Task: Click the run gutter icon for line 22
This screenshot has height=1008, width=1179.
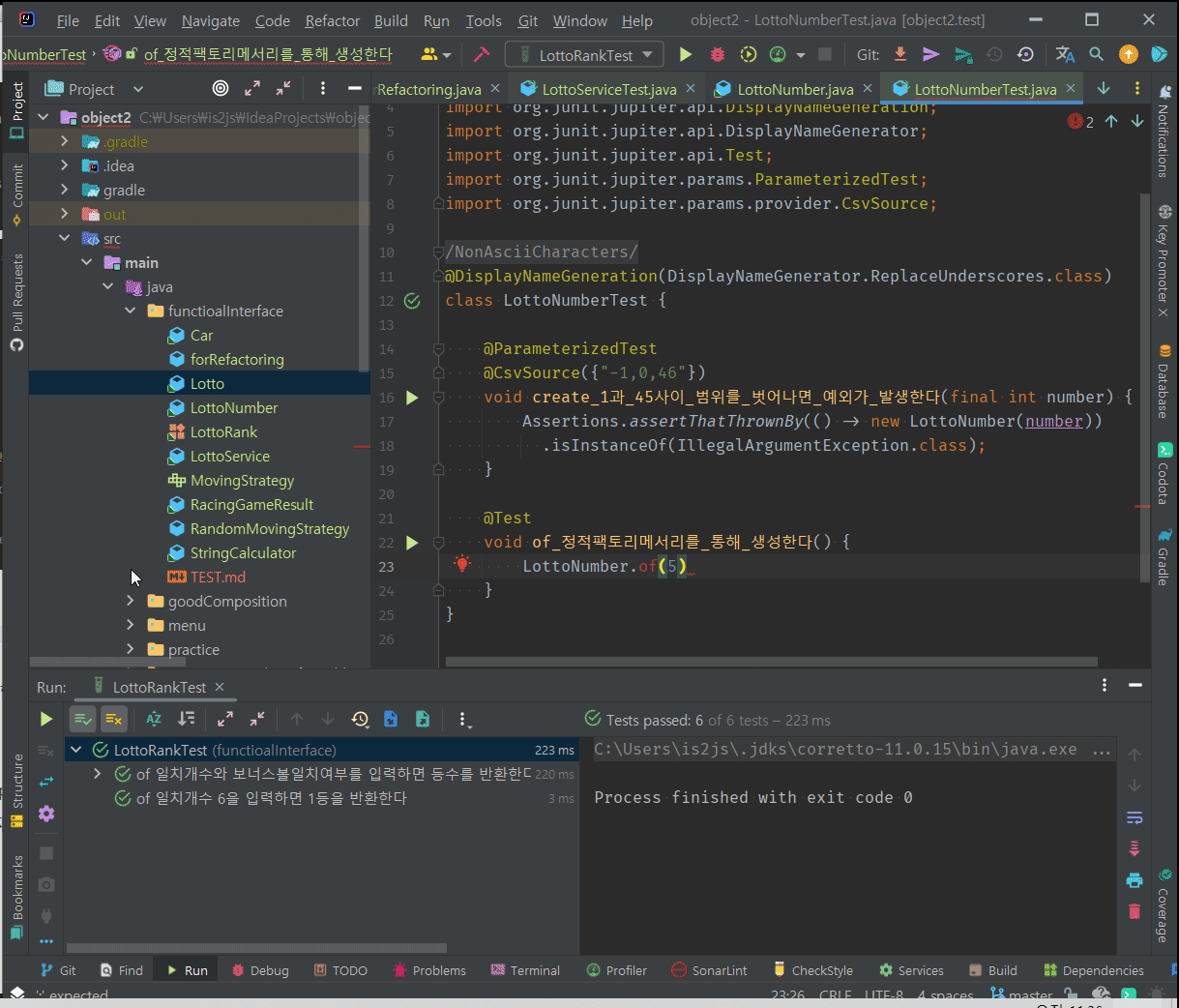Action: pos(412,543)
